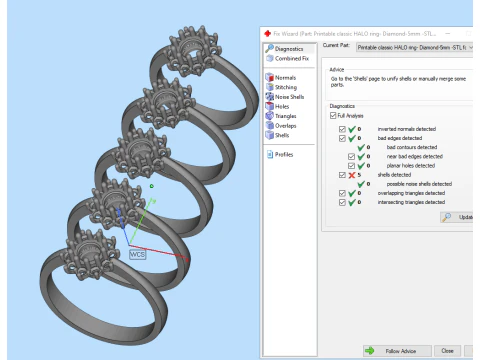The width and height of the screenshot is (480, 360).
Task: Minimize the Fix Wizard window
Action: tap(448, 33)
